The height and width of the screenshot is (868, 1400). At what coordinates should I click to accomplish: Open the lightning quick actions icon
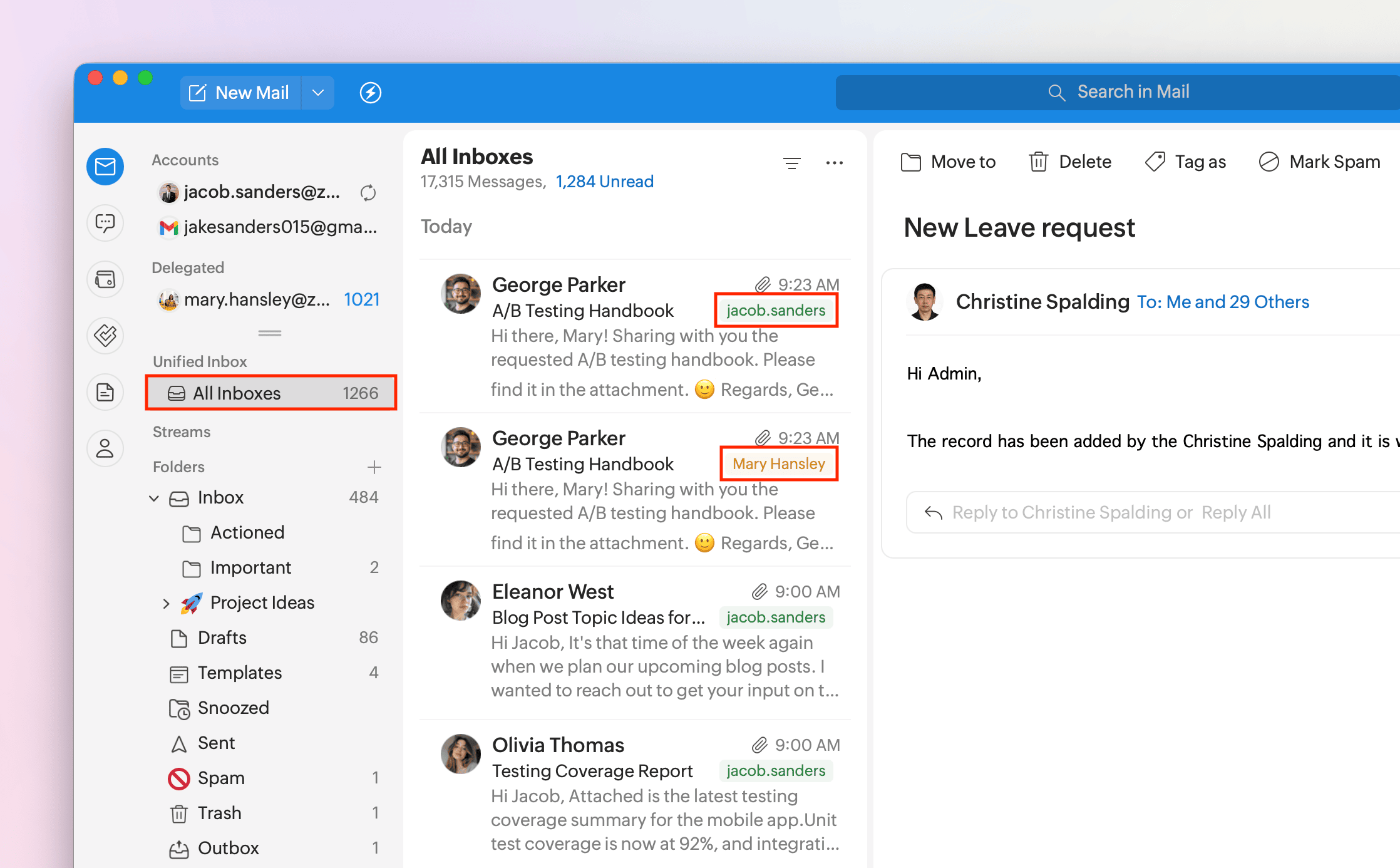click(370, 93)
